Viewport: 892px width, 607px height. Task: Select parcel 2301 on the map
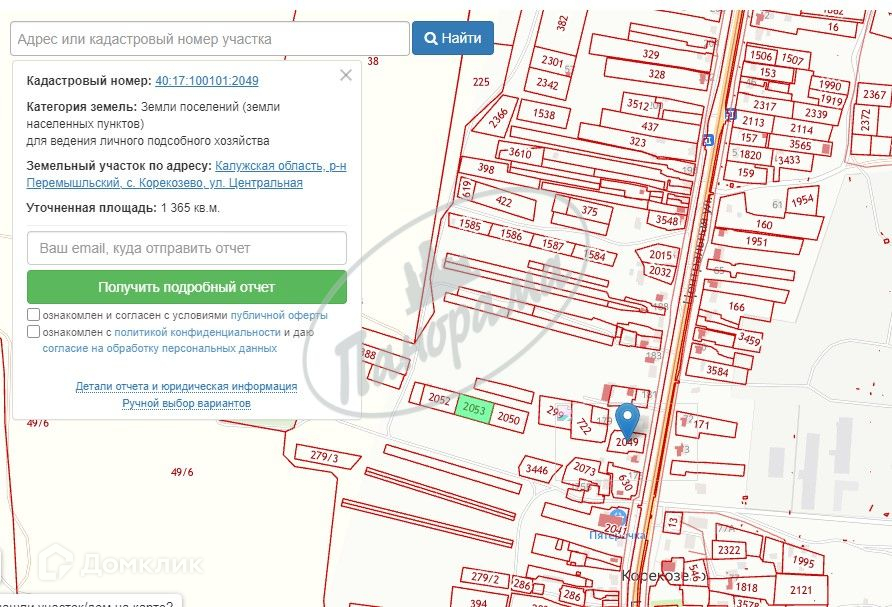tap(552, 61)
